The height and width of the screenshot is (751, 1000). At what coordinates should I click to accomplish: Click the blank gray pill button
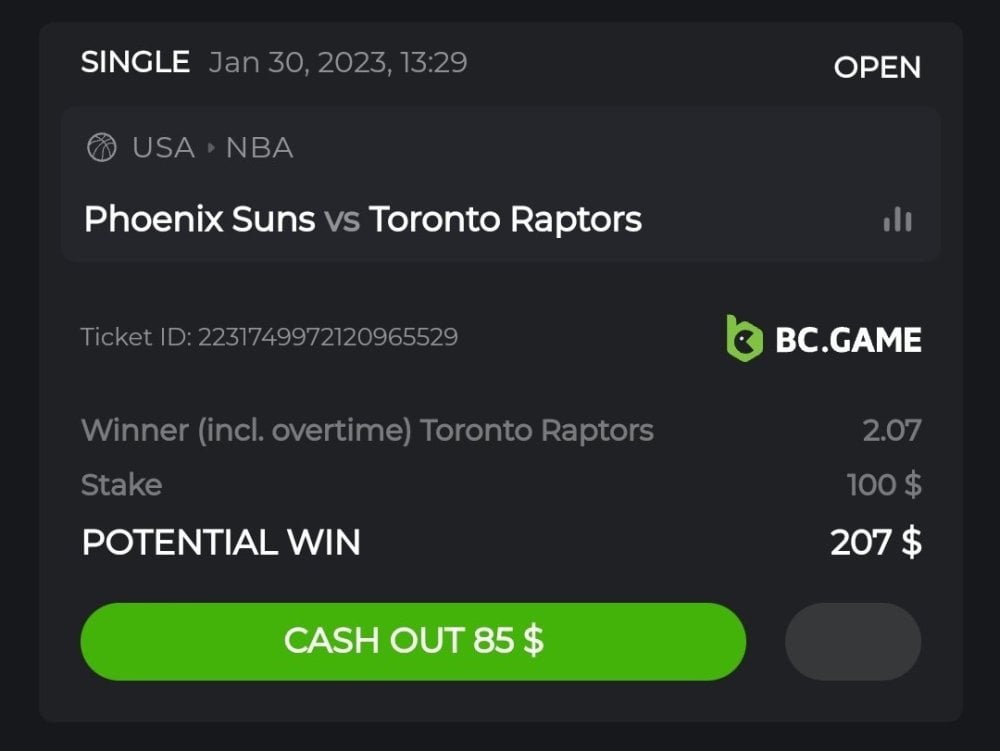coord(852,641)
